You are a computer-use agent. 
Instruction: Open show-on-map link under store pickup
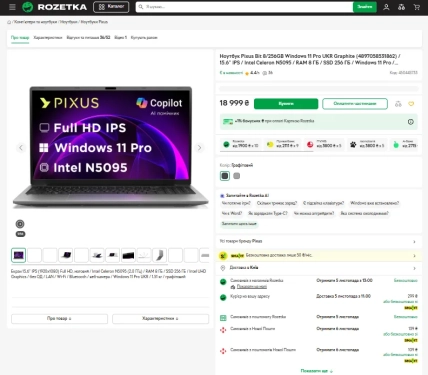(x=252, y=287)
